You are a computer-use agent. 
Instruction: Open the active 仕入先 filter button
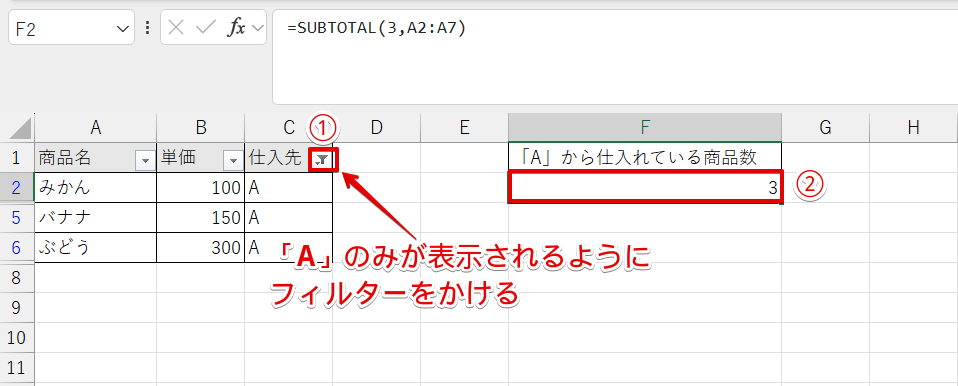(x=323, y=161)
